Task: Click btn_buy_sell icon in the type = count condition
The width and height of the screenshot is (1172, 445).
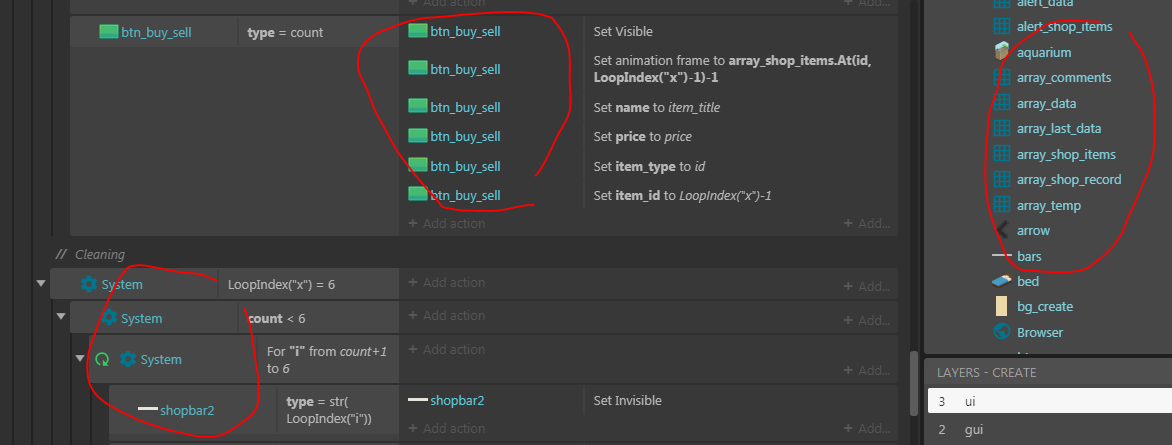Action: tap(109, 32)
